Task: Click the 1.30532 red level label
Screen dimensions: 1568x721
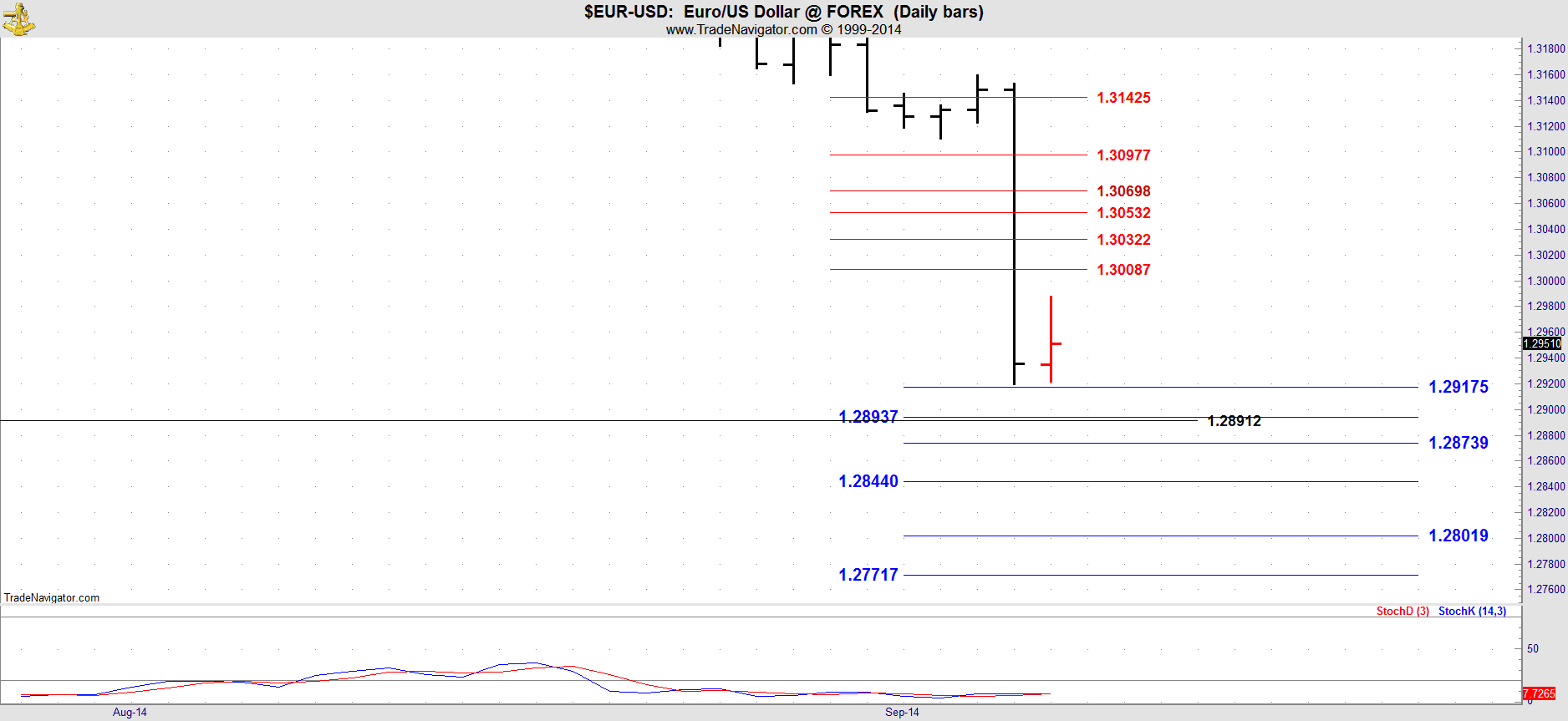Action: point(1123,213)
